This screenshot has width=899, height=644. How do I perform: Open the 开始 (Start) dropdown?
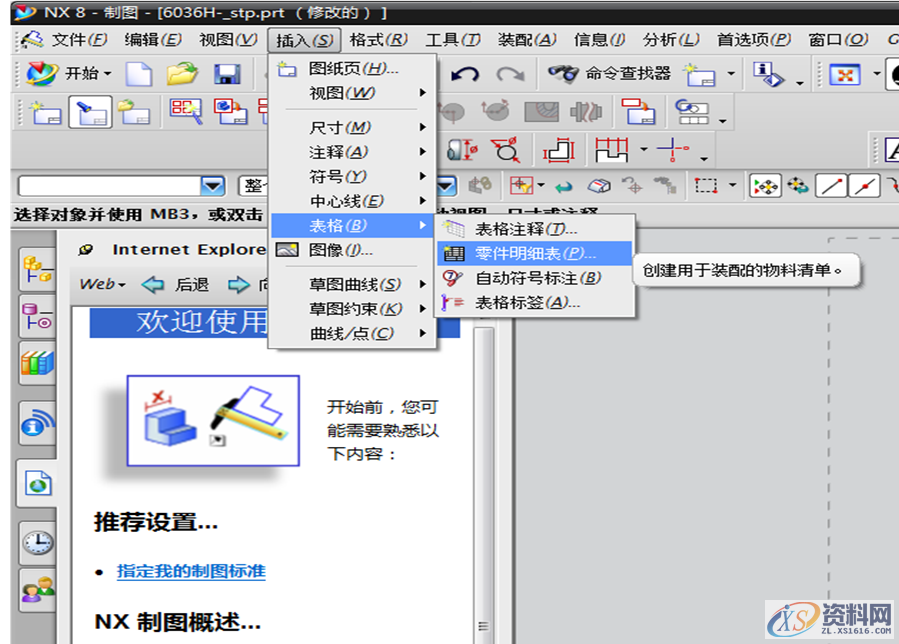[x=70, y=74]
